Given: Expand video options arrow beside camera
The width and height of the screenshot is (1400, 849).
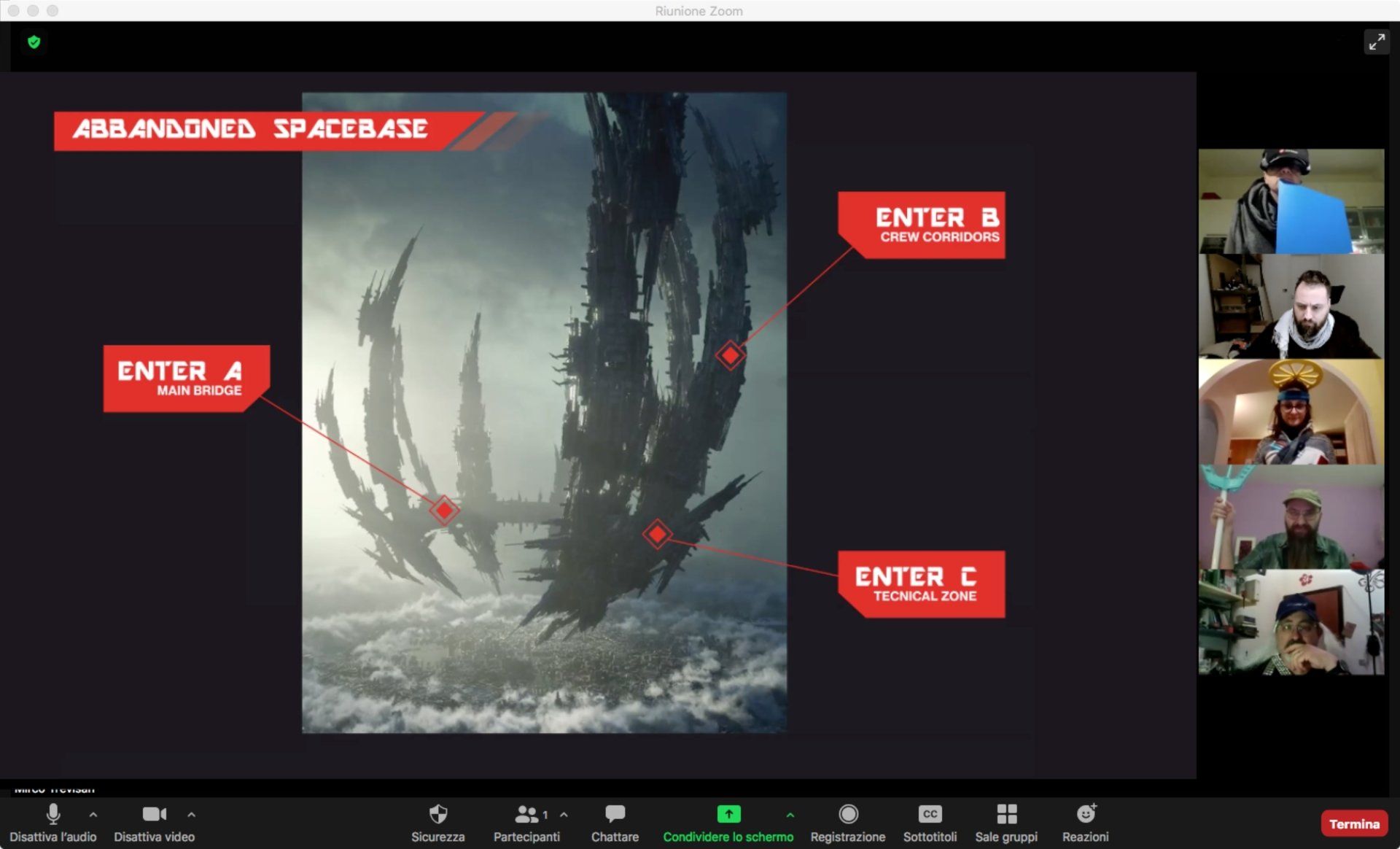Looking at the screenshot, I should click(191, 815).
